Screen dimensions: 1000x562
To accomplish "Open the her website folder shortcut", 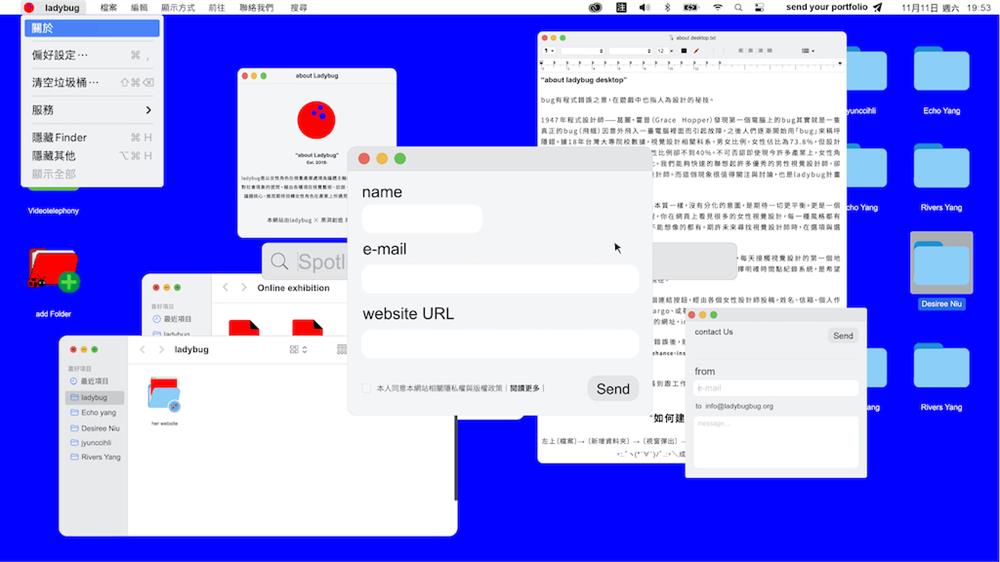I will point(165,396).
